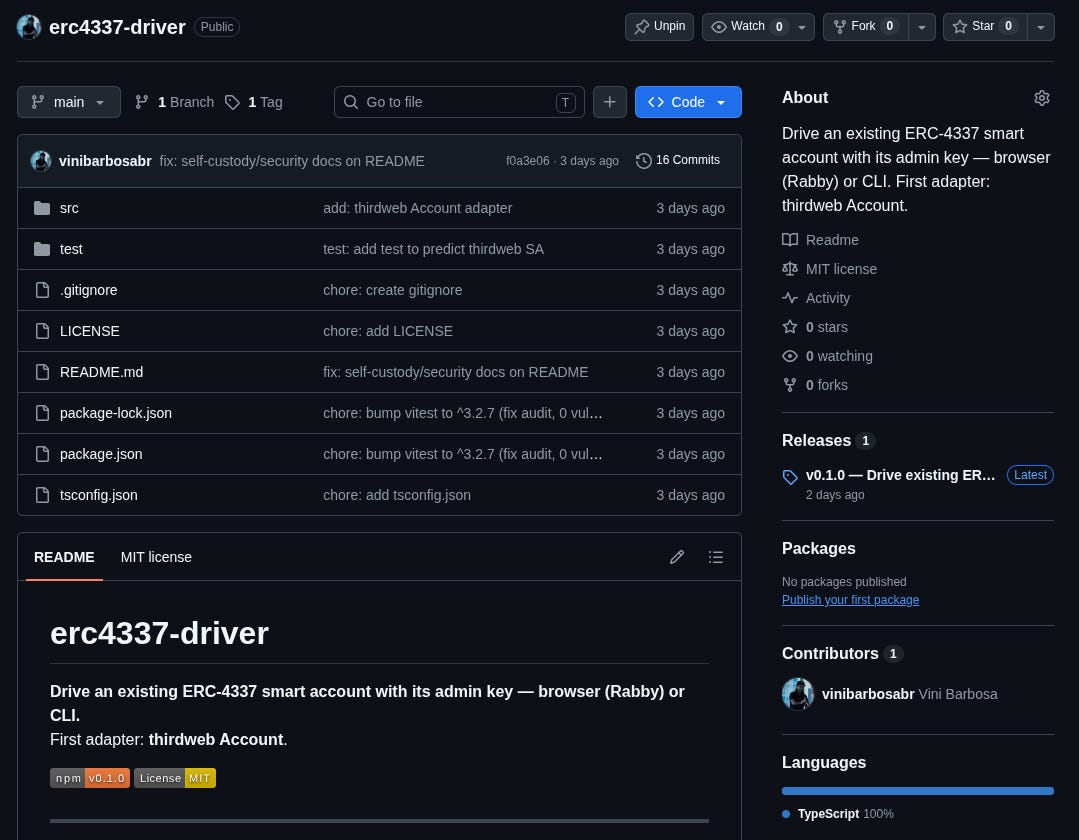1079x840 pixels.
Task: Open the README outline list icon
Action: pos(716,557)
